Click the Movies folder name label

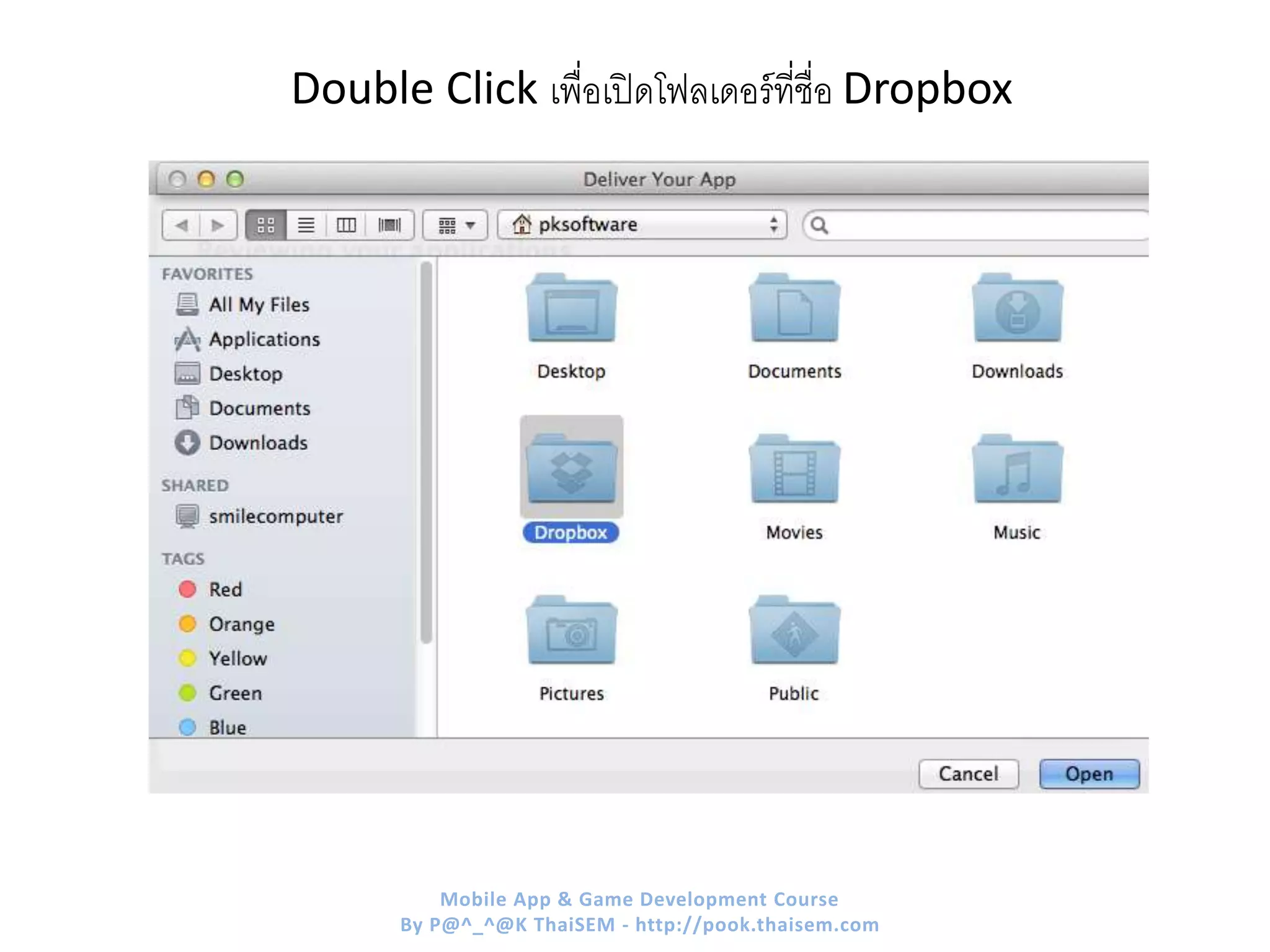[794, 532]
